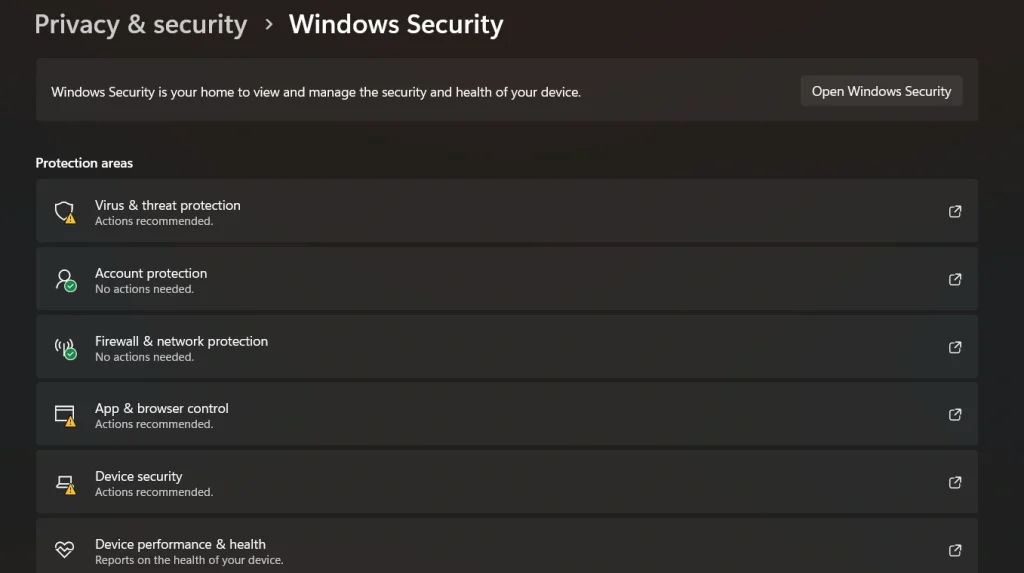Click the App & browser control window icon

[65, 416]
